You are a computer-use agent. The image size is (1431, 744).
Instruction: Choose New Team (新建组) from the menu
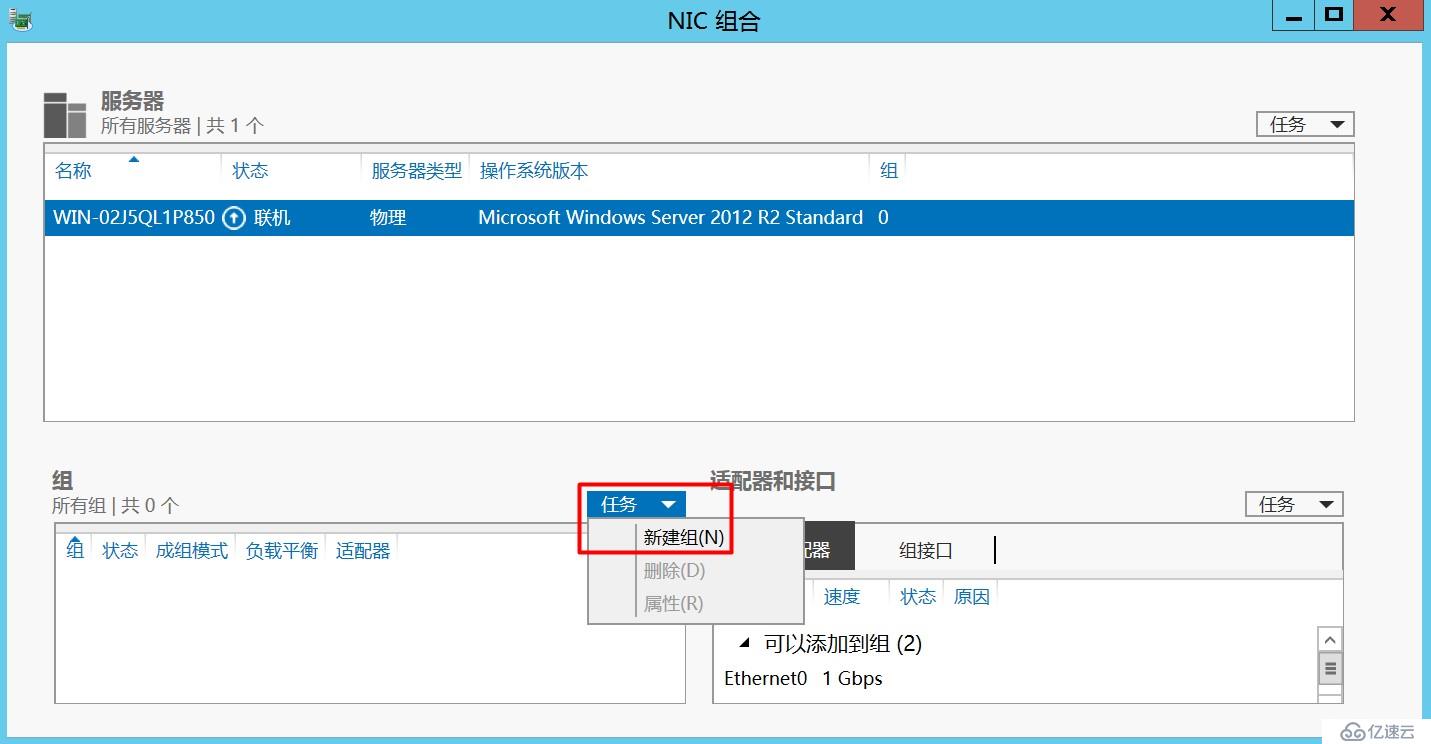coord(684,537)
